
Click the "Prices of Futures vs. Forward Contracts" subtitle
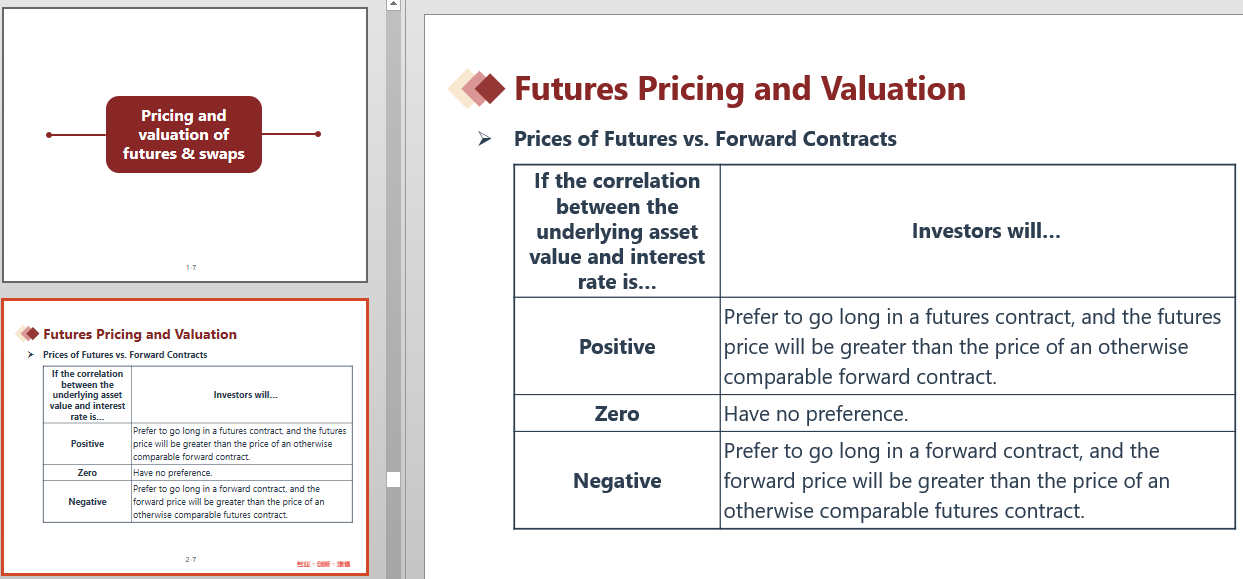tap(705, 139)
